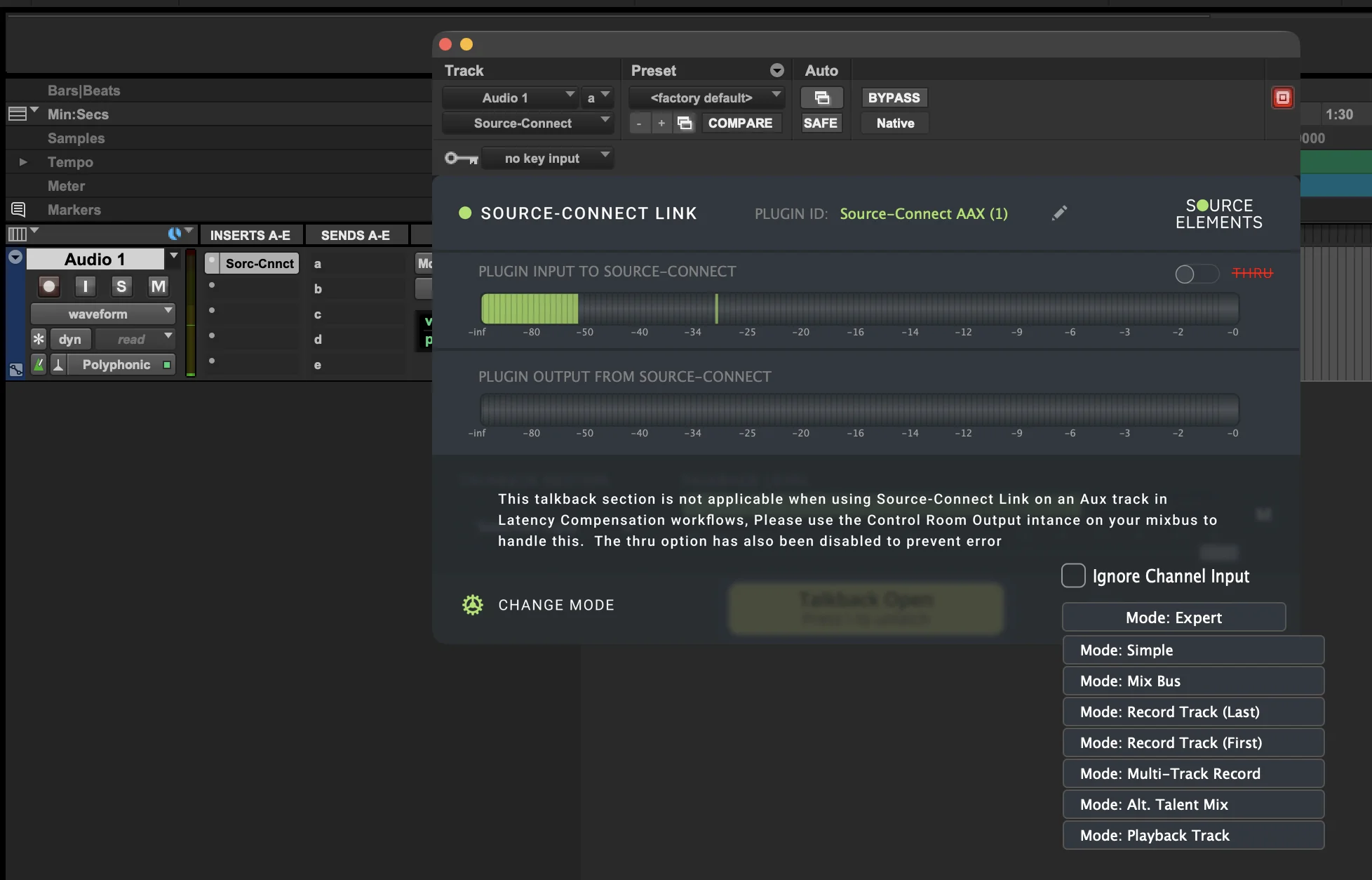This screenshot has height=880, width=1372.
Task: Click the red target button in plugin header
Action: tap(1282, 98)
